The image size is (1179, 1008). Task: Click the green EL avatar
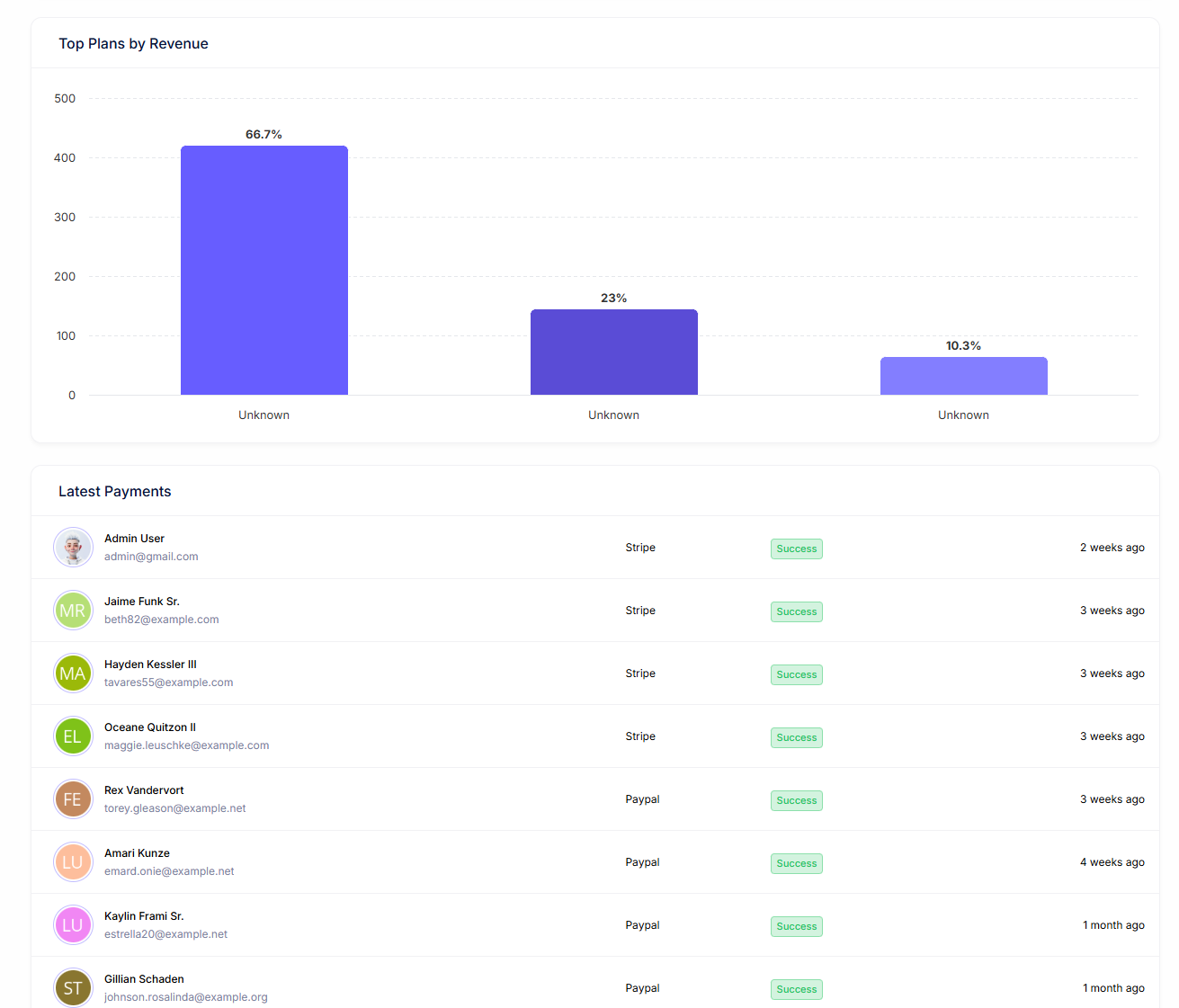73,736
